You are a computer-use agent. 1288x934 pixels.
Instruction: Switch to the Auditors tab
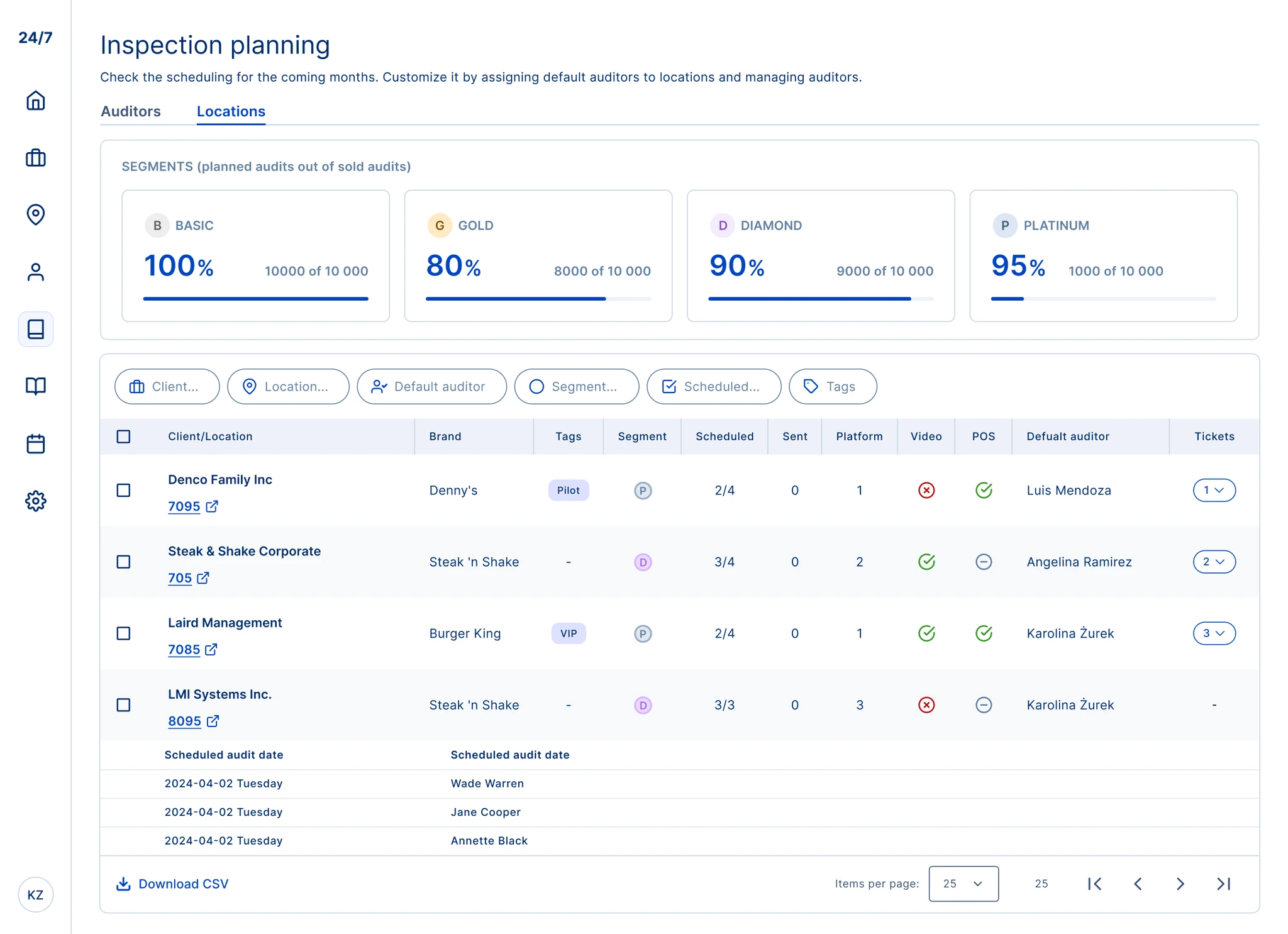tap(131, 111)
